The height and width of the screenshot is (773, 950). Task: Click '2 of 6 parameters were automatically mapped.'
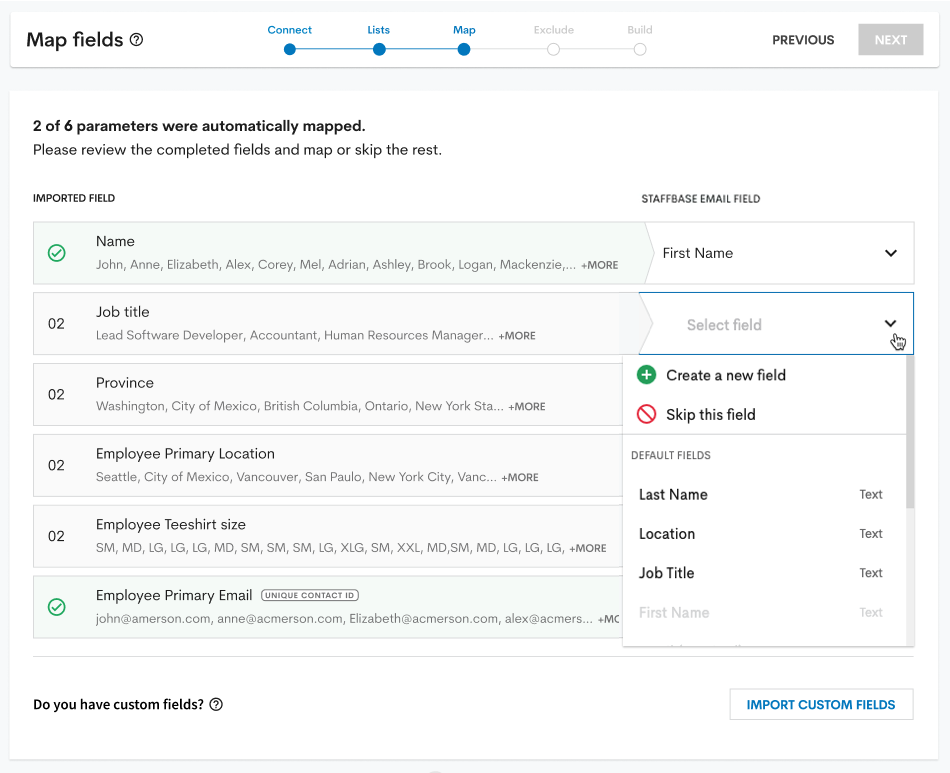coord(199,126)
